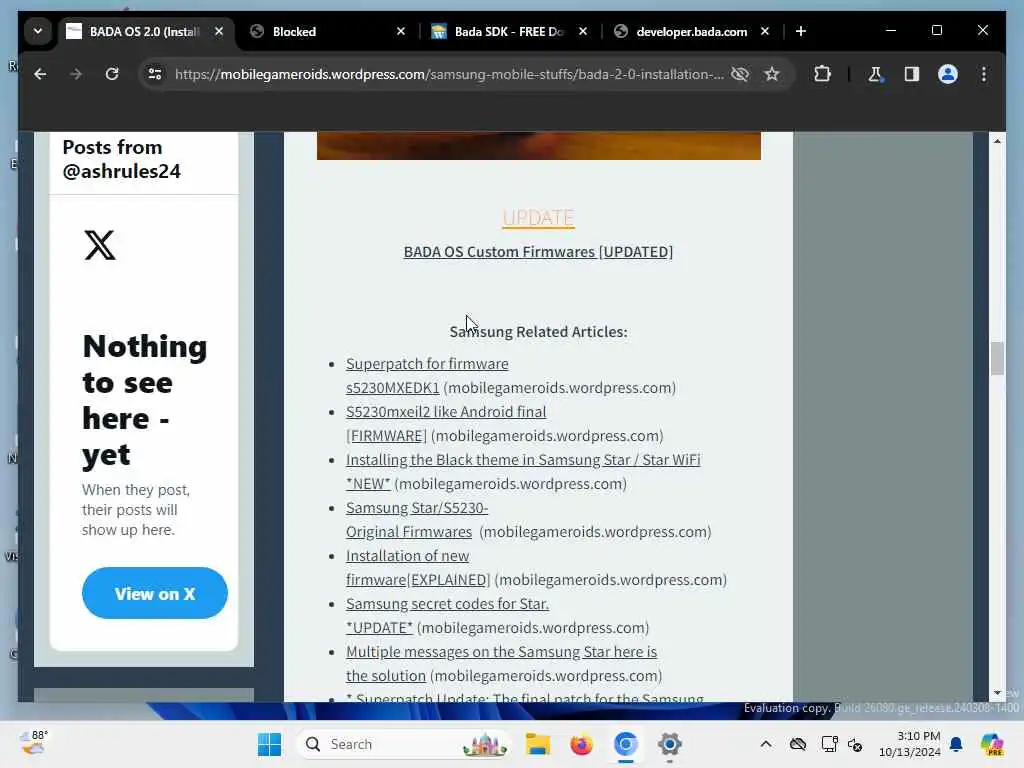This screenshot has width=1024, height=768.
Task: Open the weather widget showing 88°
Action: [34, 744]
